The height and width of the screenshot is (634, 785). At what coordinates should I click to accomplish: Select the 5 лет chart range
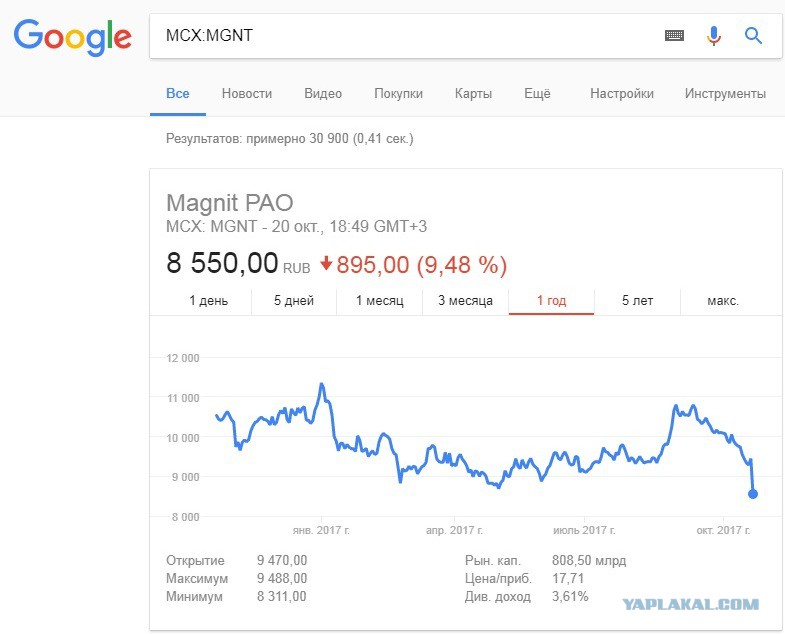[x=637, y=301]
